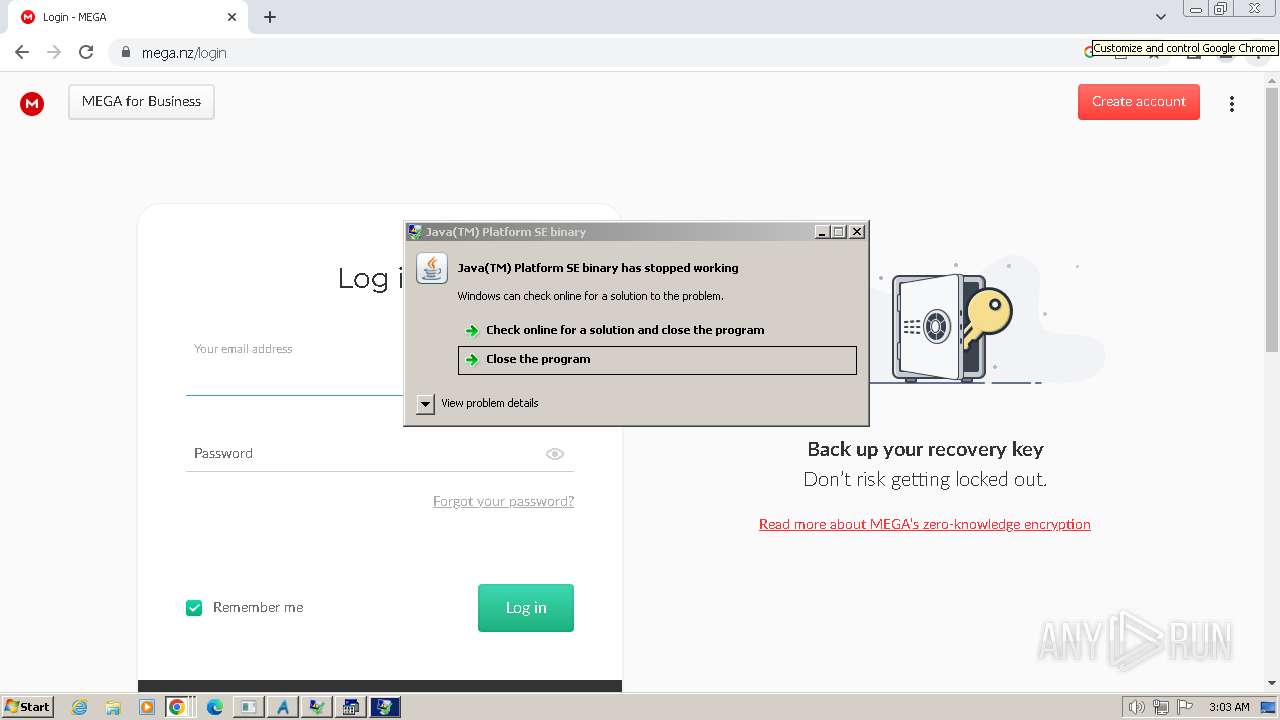Click the MEGA logo icon
The width and height of the screenshot is (1280, 720).
pos(32,103)
